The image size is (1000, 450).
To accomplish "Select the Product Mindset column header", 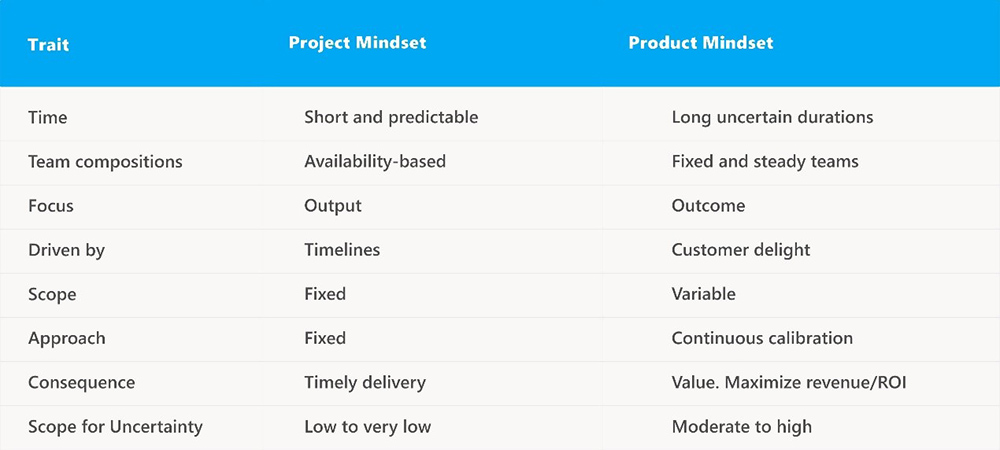I will pos(701,43).
